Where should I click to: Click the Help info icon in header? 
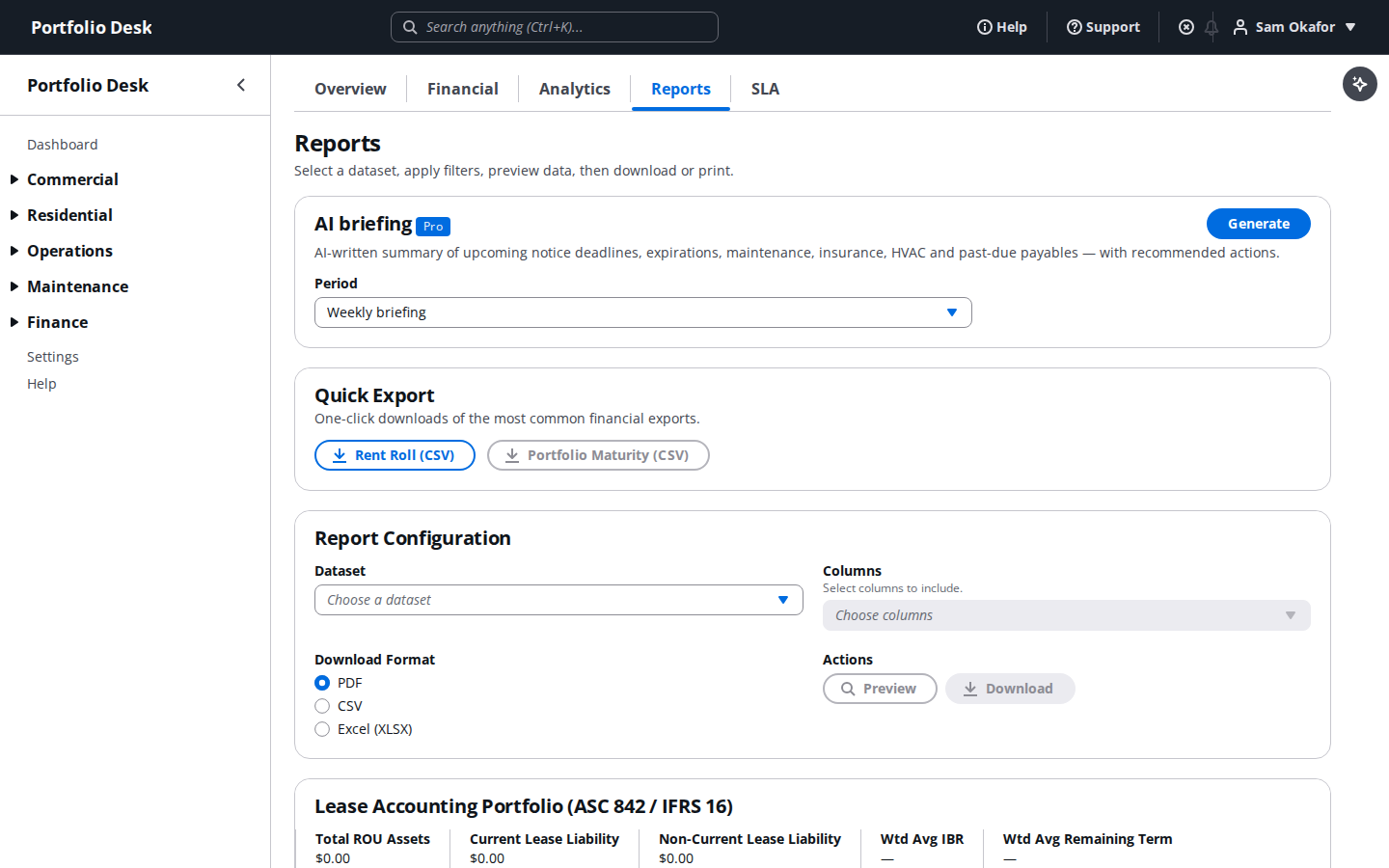pos(984,27)
